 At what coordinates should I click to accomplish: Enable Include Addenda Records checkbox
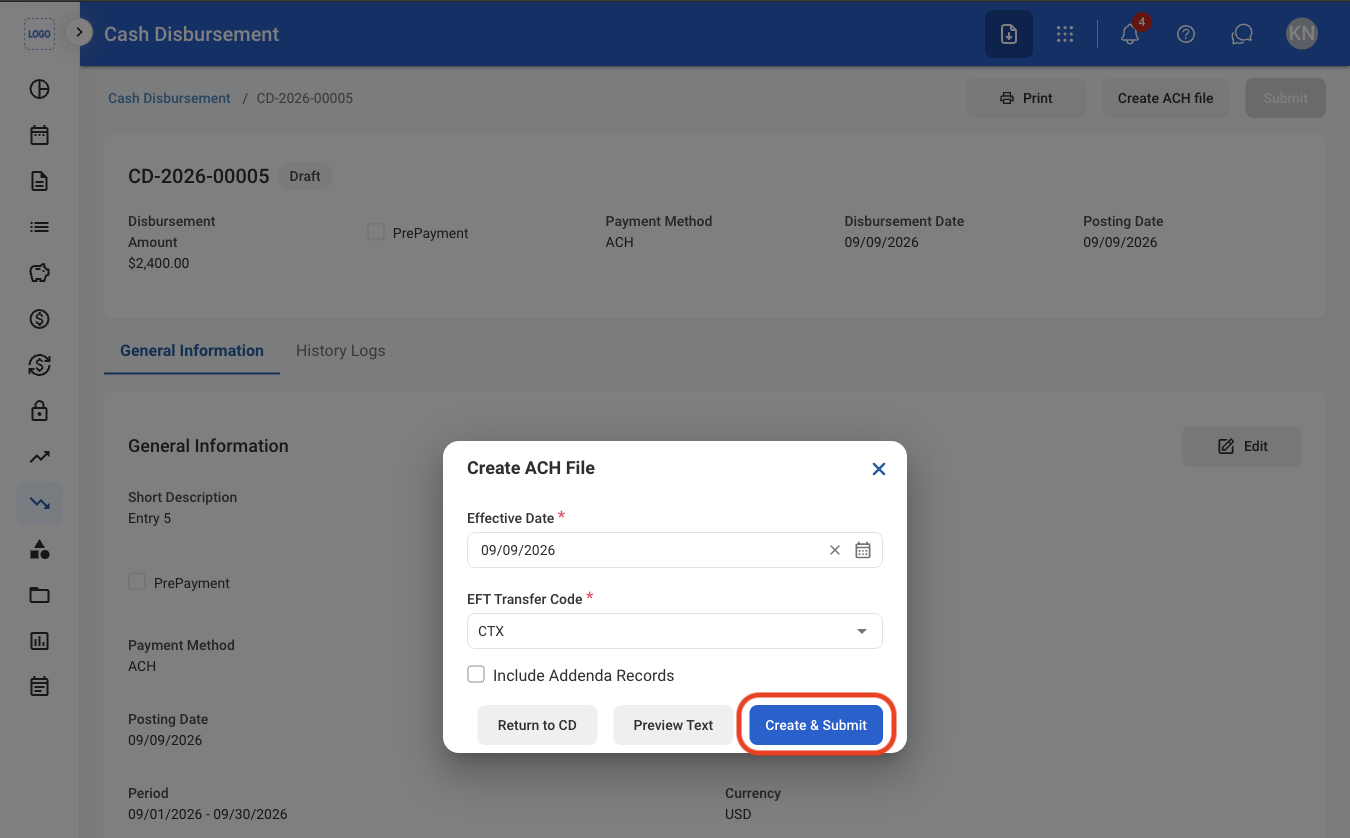pyautogui.click(x=476, y=675)
